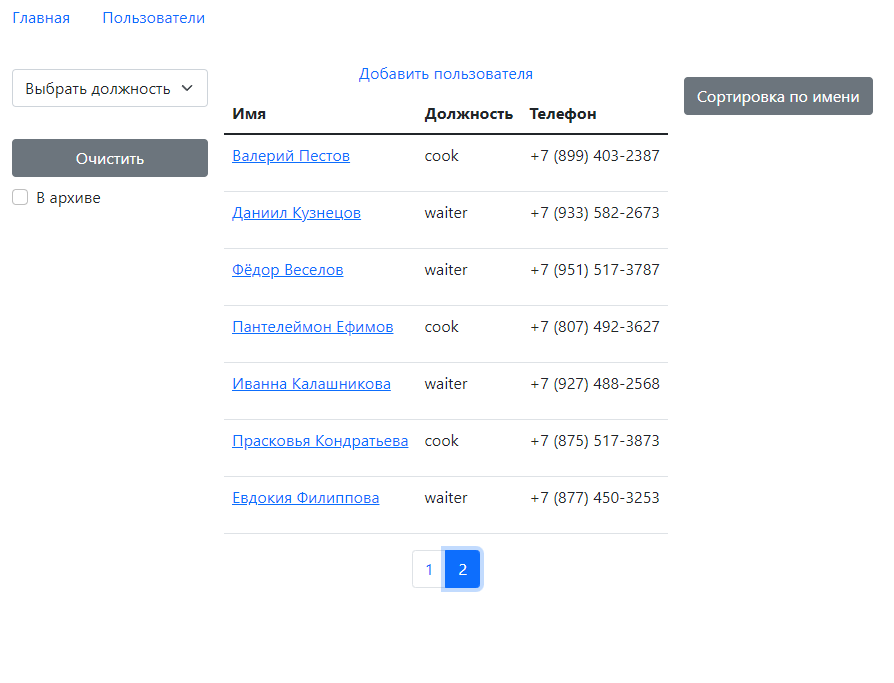
Task: Click the Должность column header
Action: point(469,114)
